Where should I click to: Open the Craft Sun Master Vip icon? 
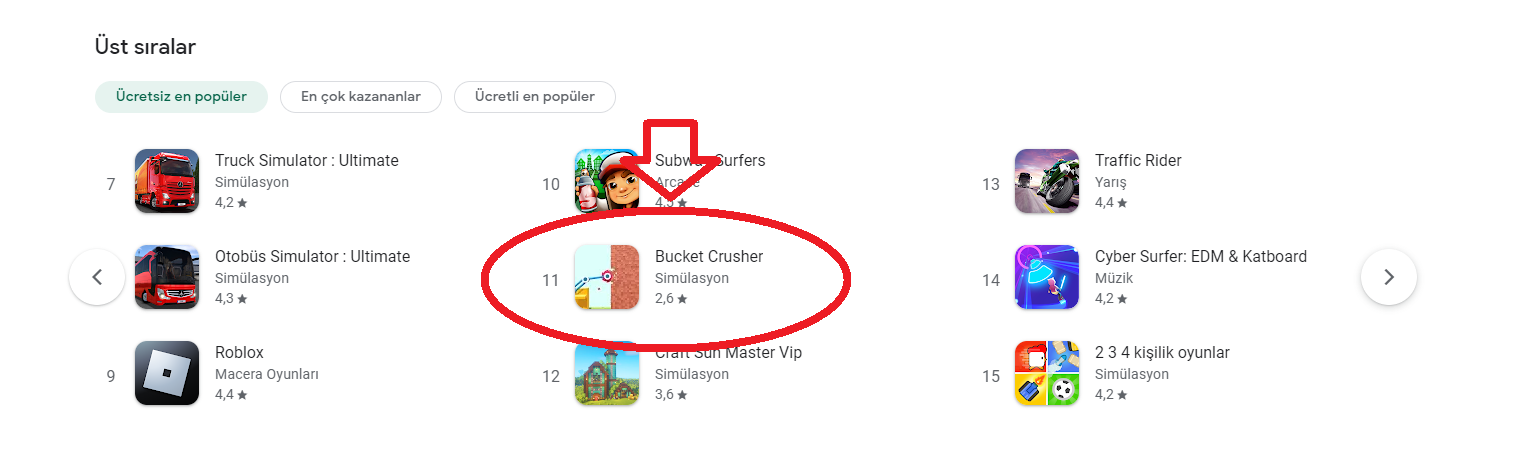607,373
